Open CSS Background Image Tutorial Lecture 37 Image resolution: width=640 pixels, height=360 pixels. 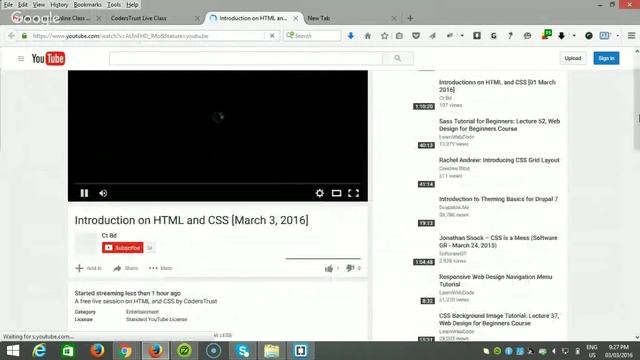[x=499, y=319]
